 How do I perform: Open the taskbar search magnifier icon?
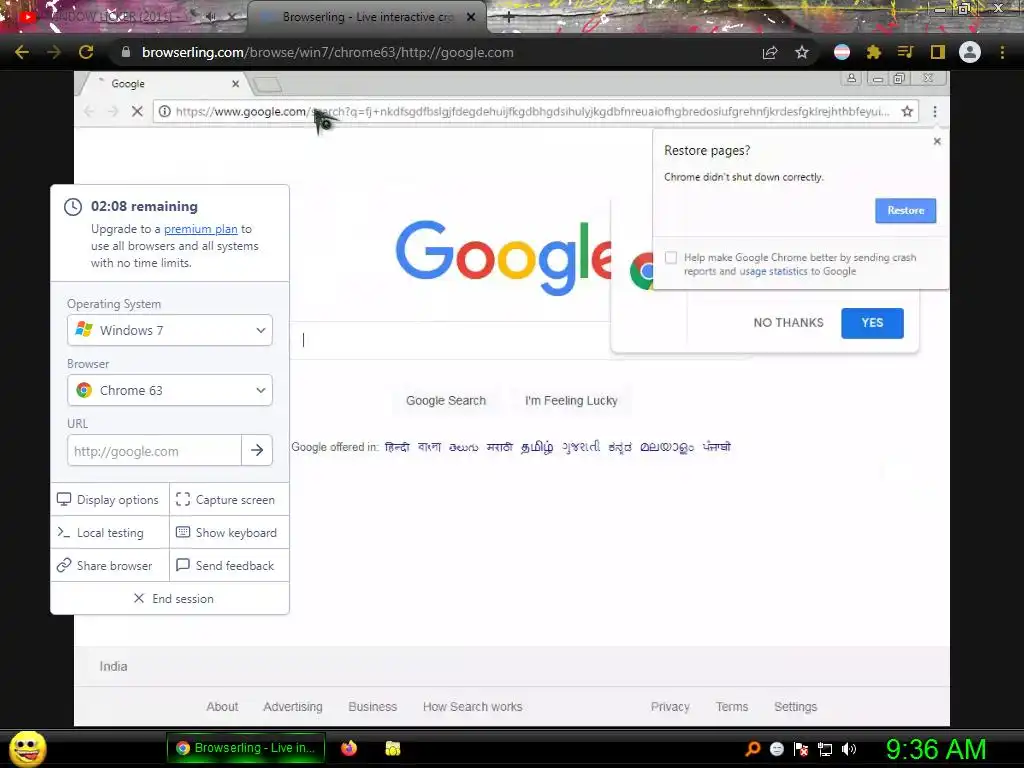[x=752, y=748]
